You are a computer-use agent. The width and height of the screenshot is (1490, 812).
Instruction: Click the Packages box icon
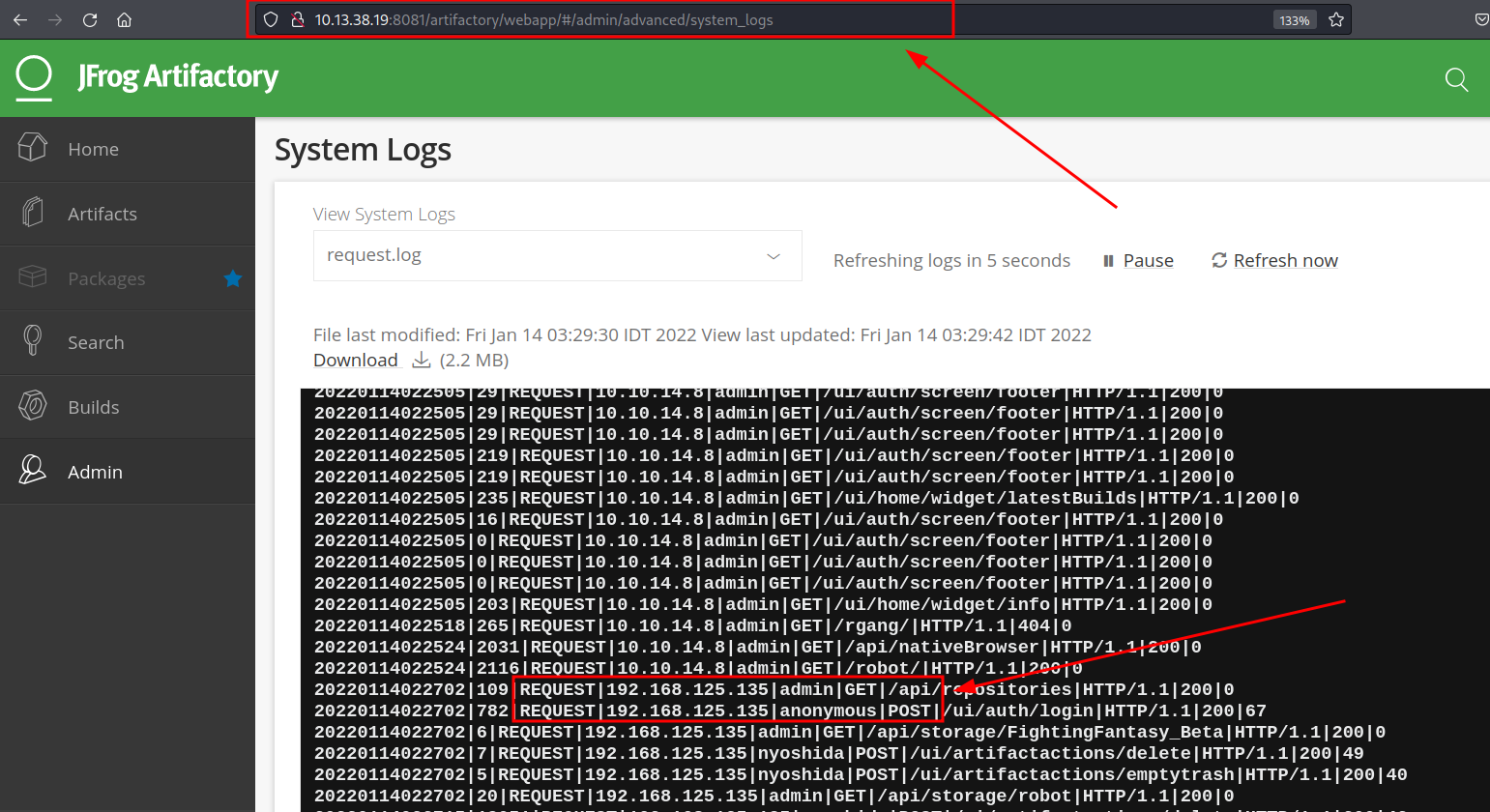click(33, 276)
